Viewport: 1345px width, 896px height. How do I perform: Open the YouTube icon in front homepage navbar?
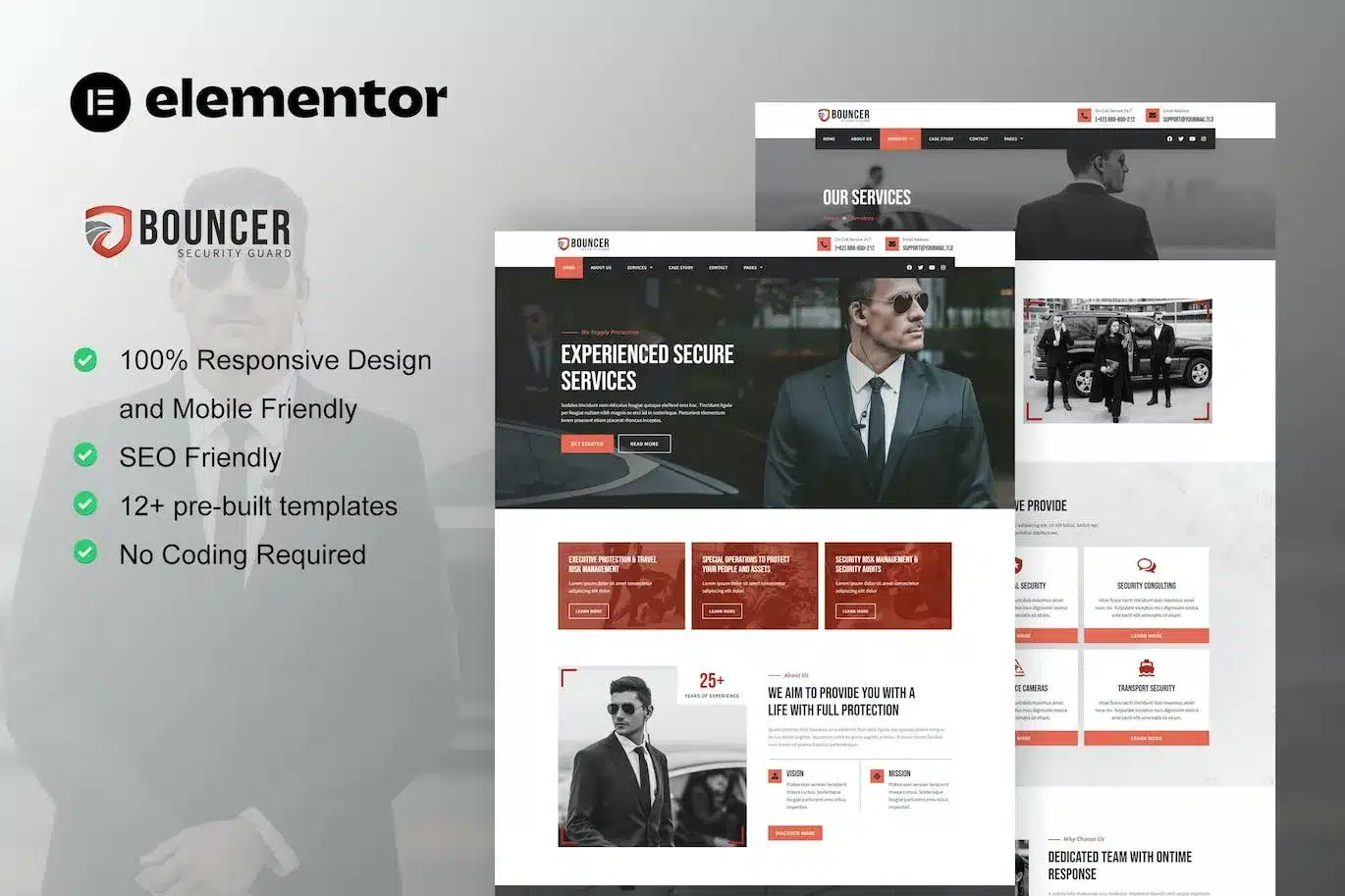click(x=933, y=267)
